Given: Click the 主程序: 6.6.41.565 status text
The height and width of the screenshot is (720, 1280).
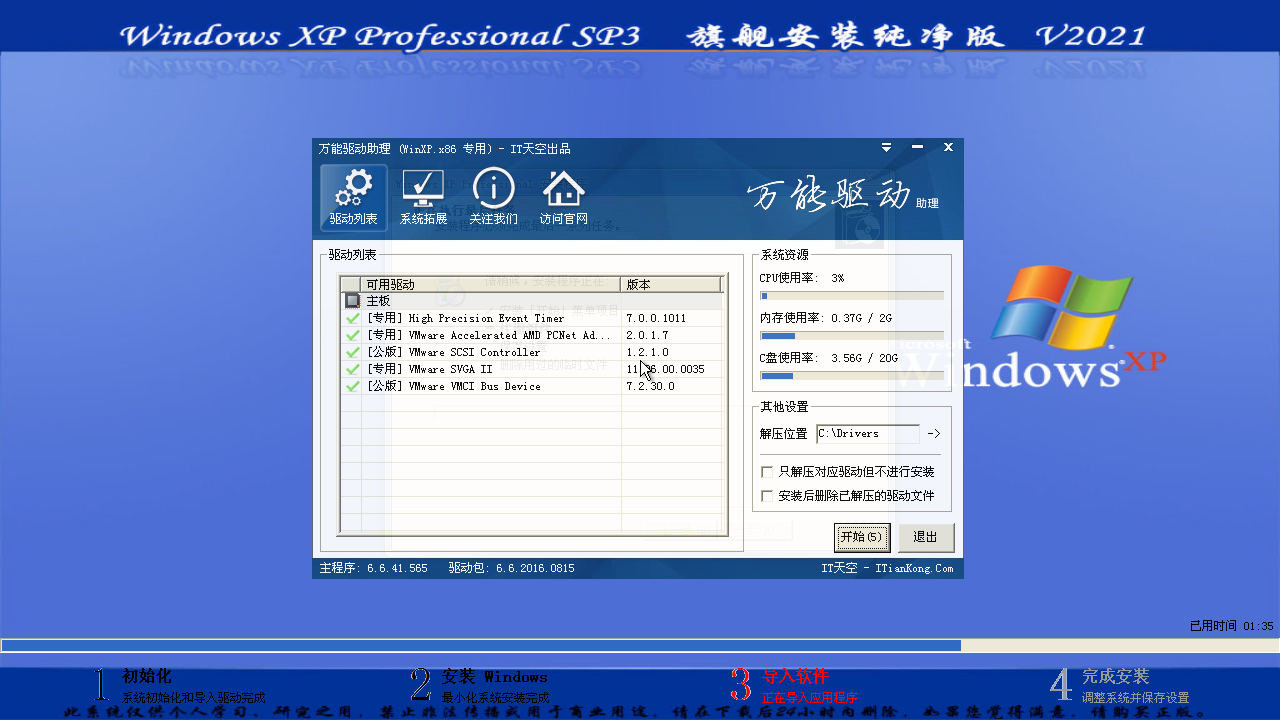Looking at the screenshot, I should pos(373,568).
